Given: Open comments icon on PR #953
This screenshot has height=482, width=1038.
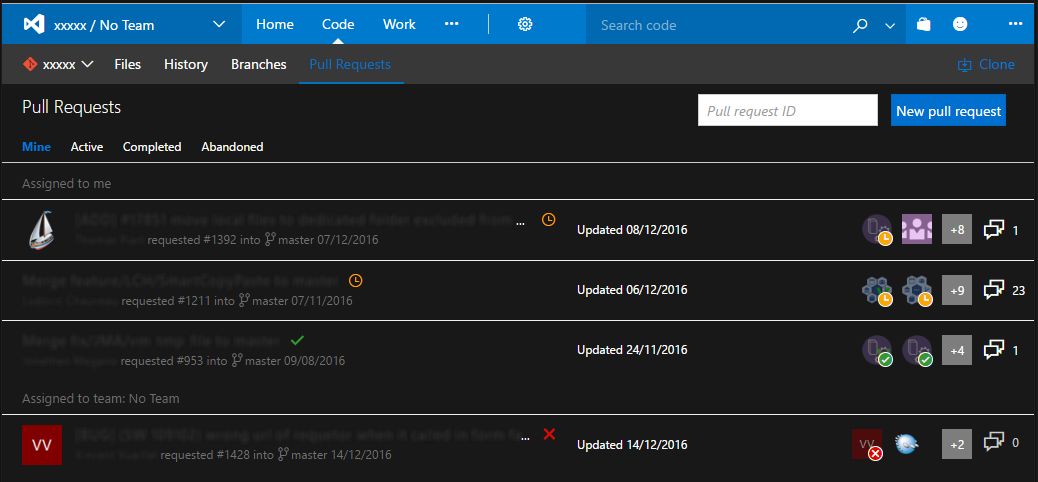Looking at the screenshot, I should pyautogui.click(x=994, y=350).
